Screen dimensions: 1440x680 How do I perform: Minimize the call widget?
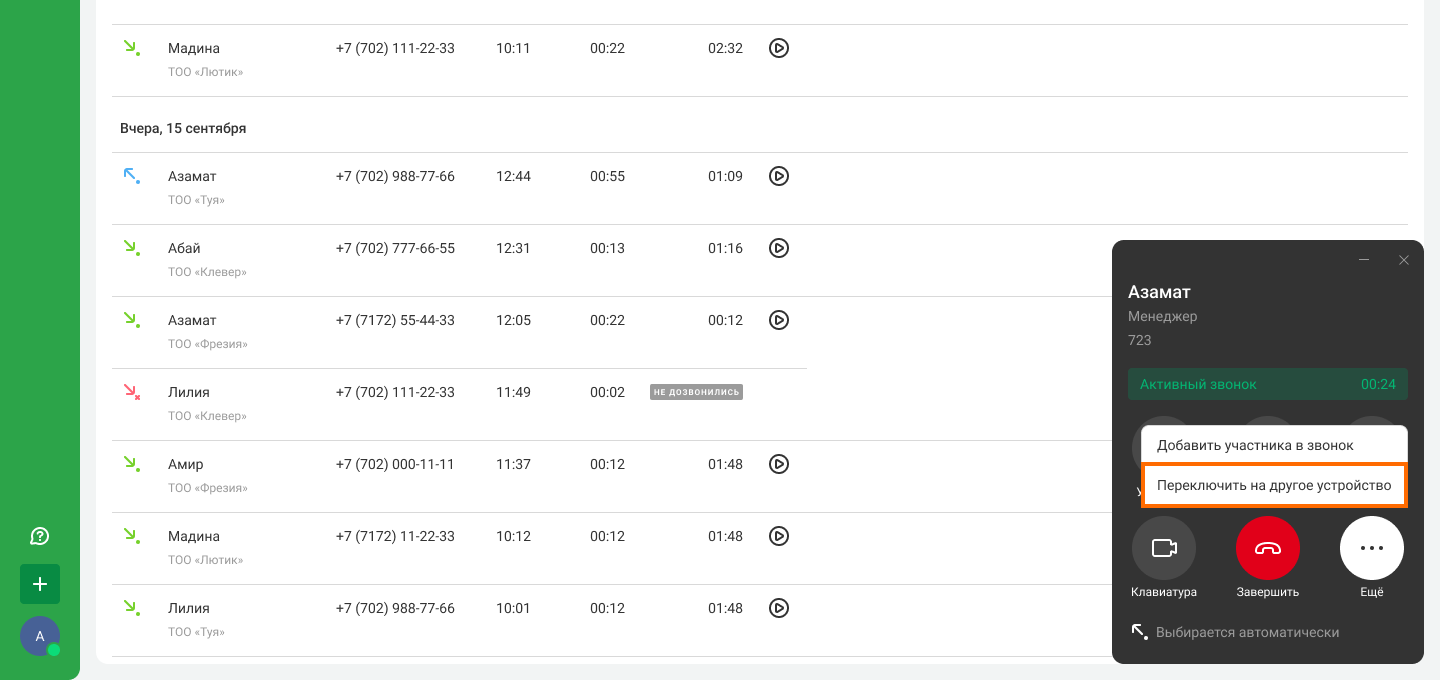pyautogui.click(x=1364, y=260)
